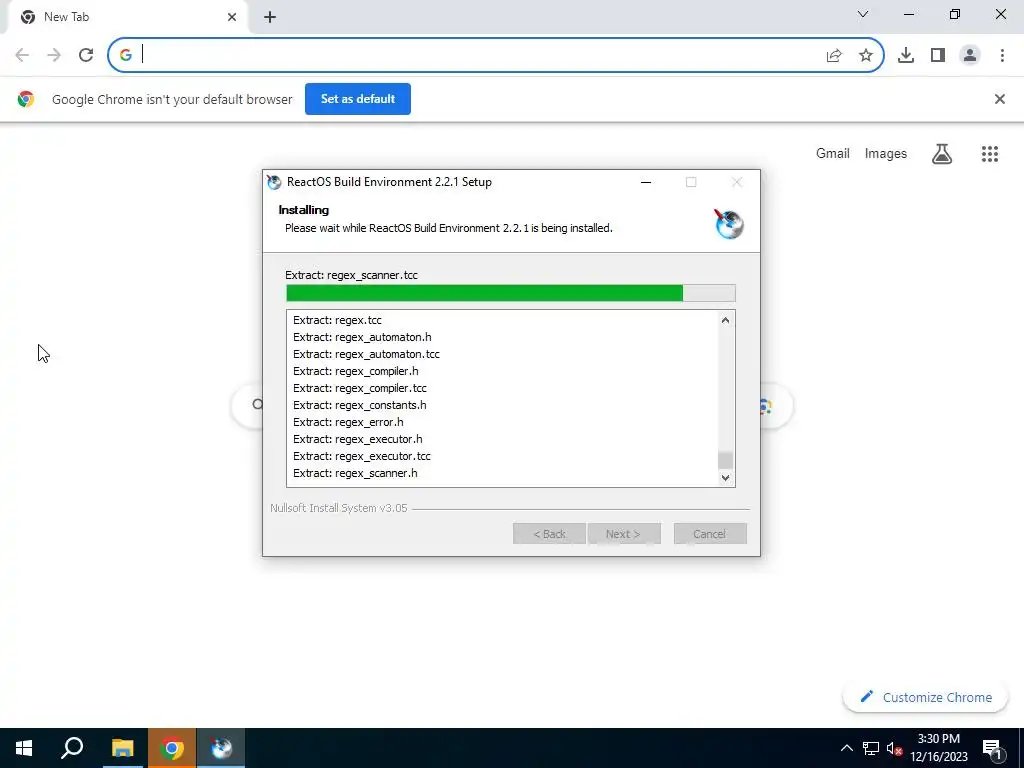This screenshot has height=768, width=1024.
Task: Select log line 'Extract: regex_scanner.h'
Action: click(355, 473)
